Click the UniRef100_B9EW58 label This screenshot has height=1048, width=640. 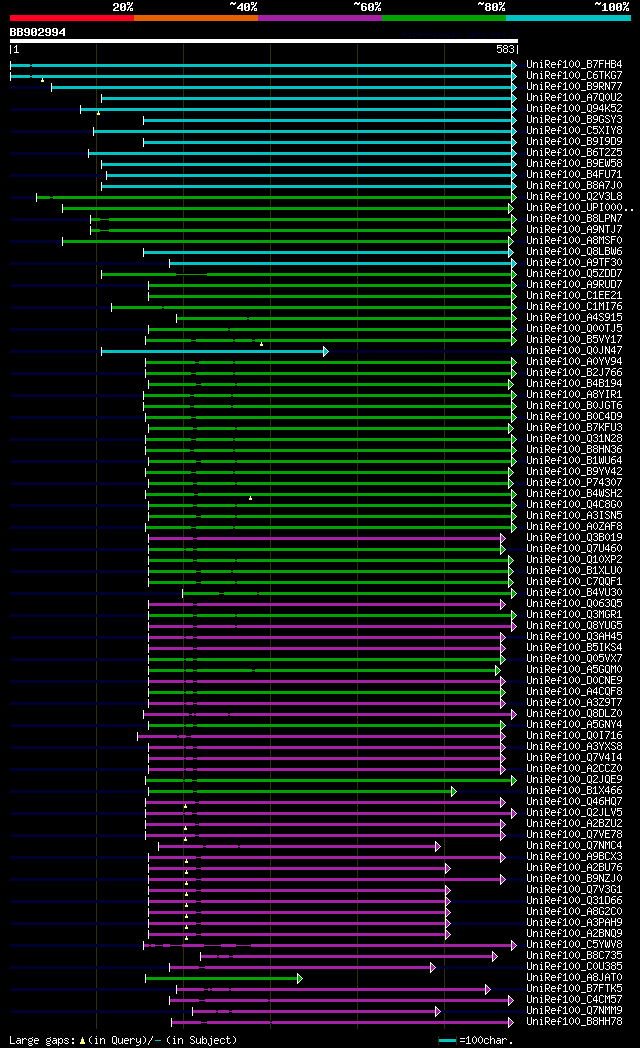574,163
